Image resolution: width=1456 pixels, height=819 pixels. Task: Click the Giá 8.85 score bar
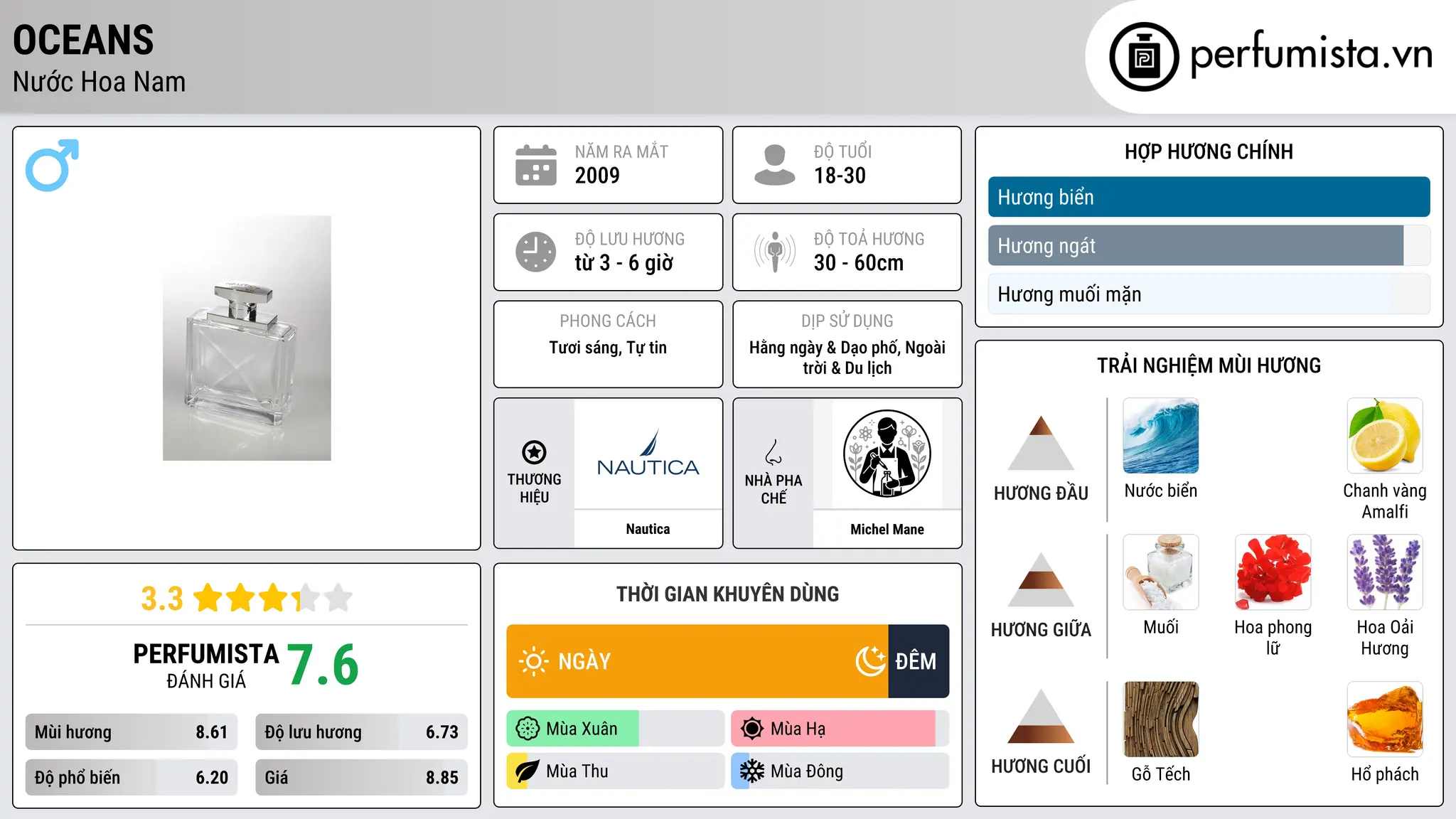362,778
